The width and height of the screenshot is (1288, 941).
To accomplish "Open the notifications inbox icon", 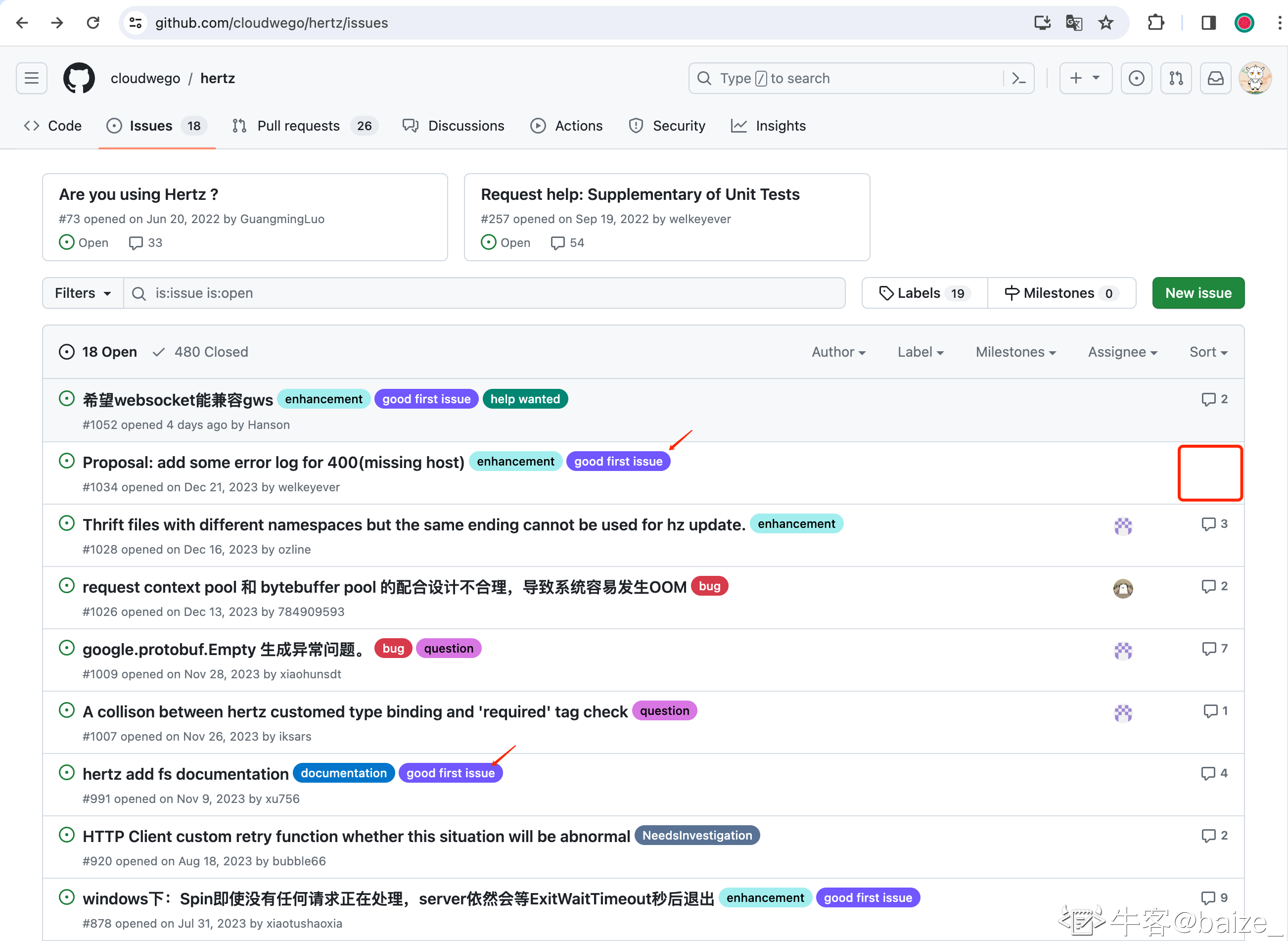I will 1215,78.
